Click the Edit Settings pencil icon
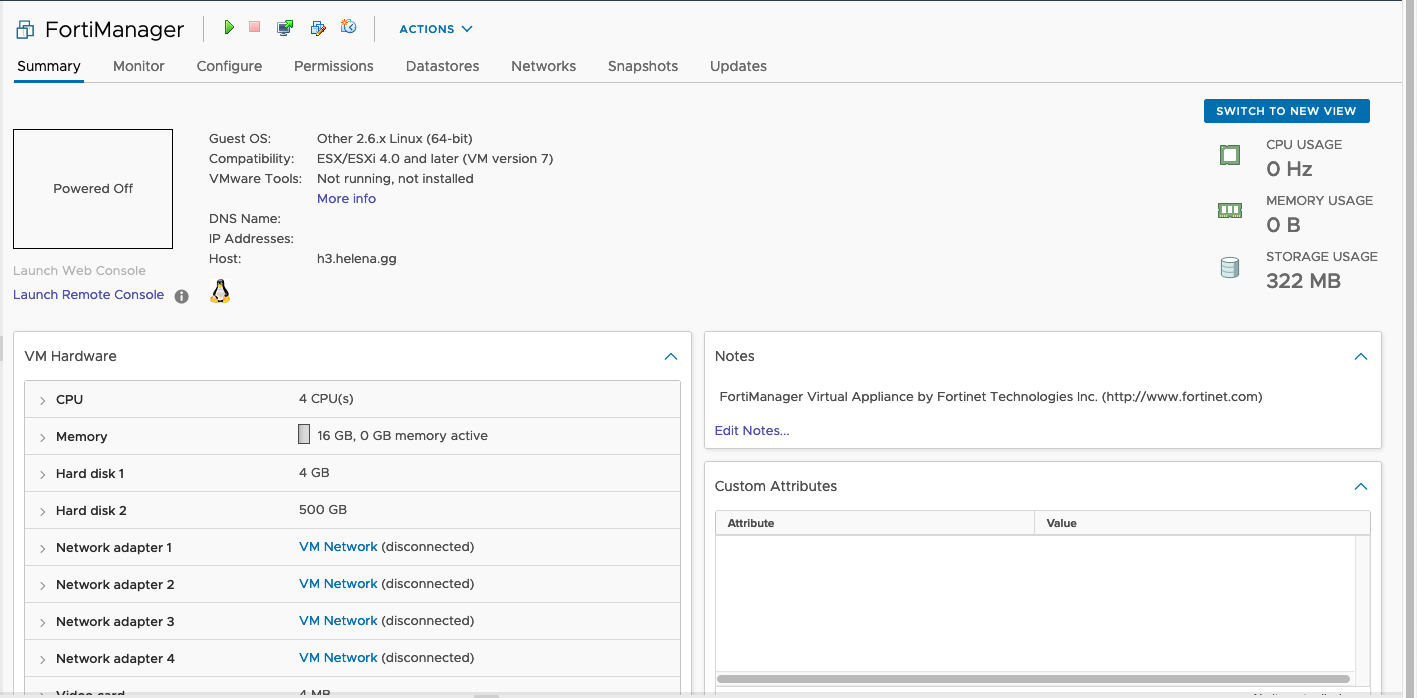Viewport: 1417px width, 698px height. click(x=318, y=28)
